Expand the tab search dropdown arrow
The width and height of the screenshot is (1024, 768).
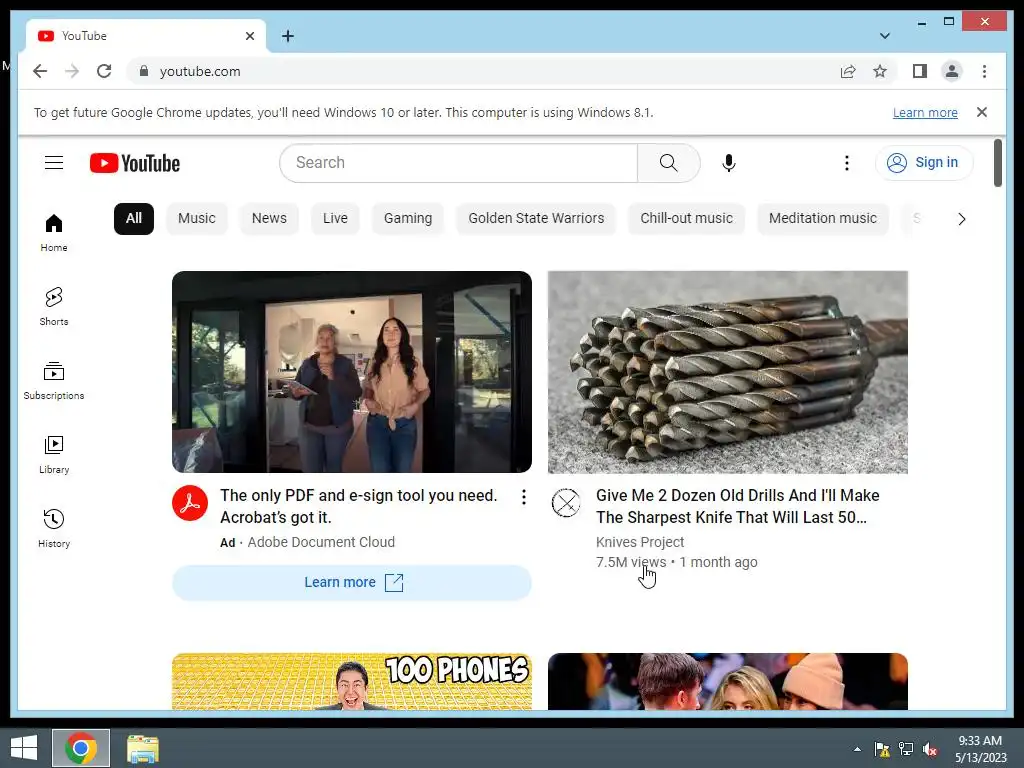pyautogui.click(x=885, y=36)
